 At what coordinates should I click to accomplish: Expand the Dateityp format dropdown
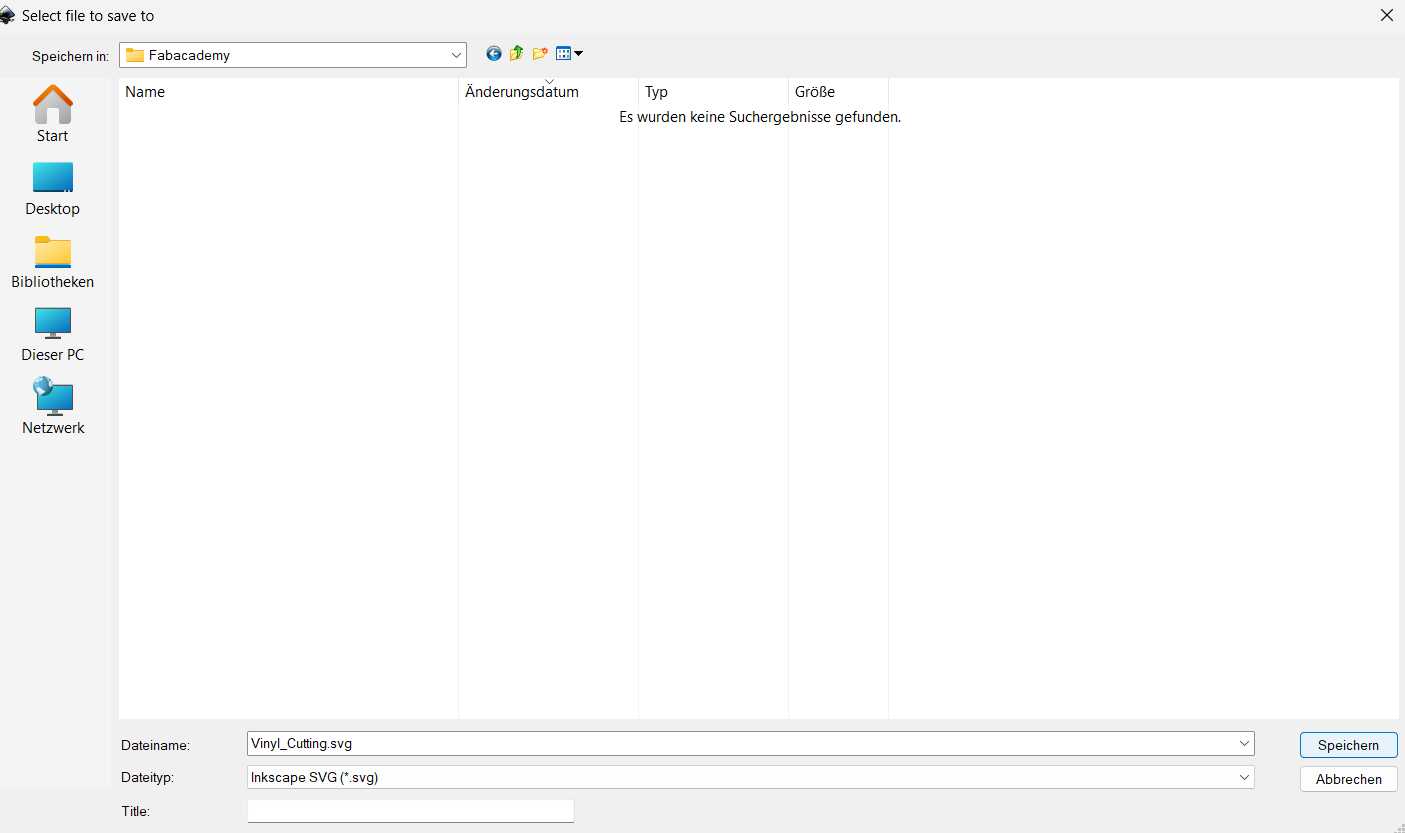[1244, 777]
